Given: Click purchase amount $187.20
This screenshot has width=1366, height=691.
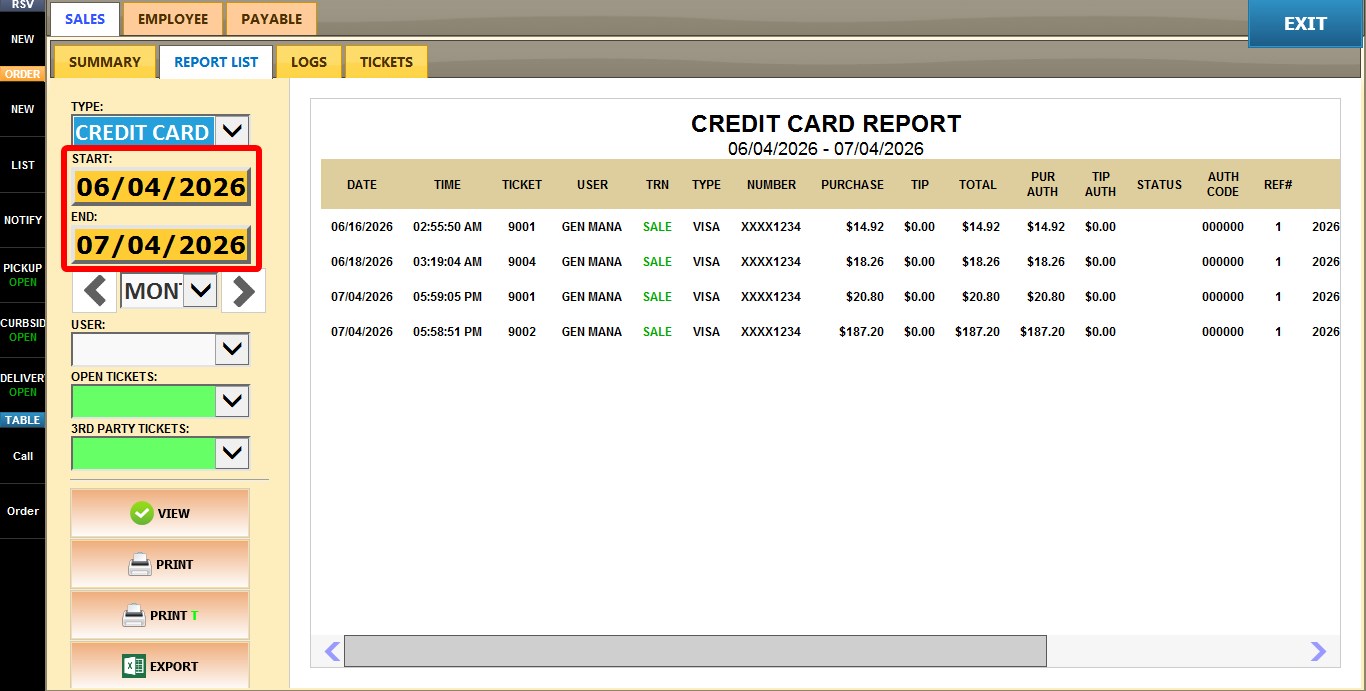Looking at the screenshot, I should (861, 332).
